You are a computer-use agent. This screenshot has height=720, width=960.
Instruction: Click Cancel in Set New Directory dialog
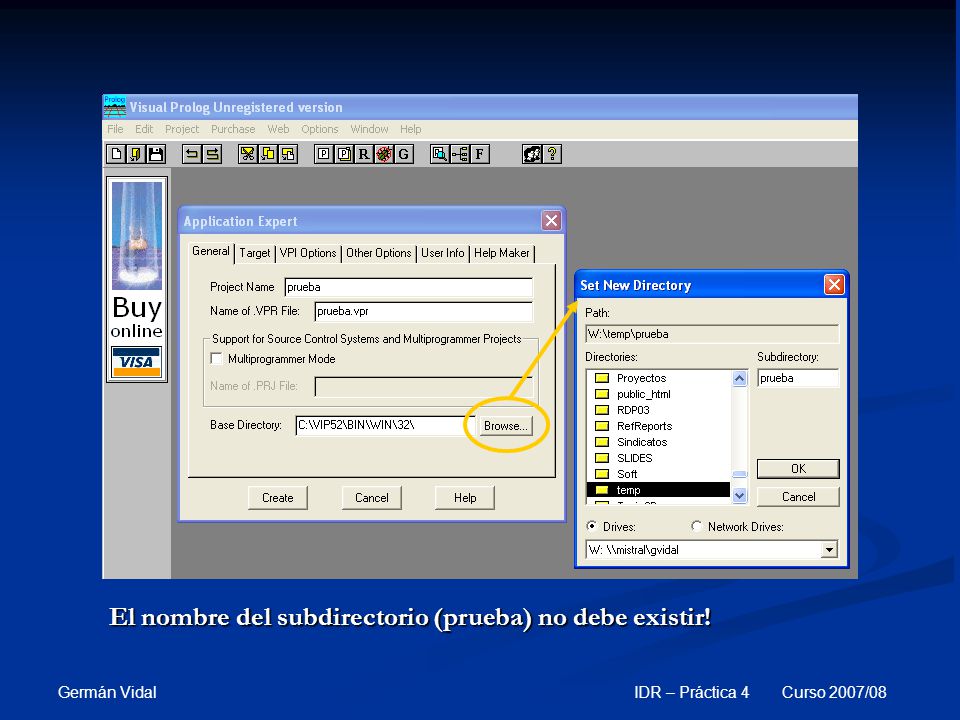(798, 497)
